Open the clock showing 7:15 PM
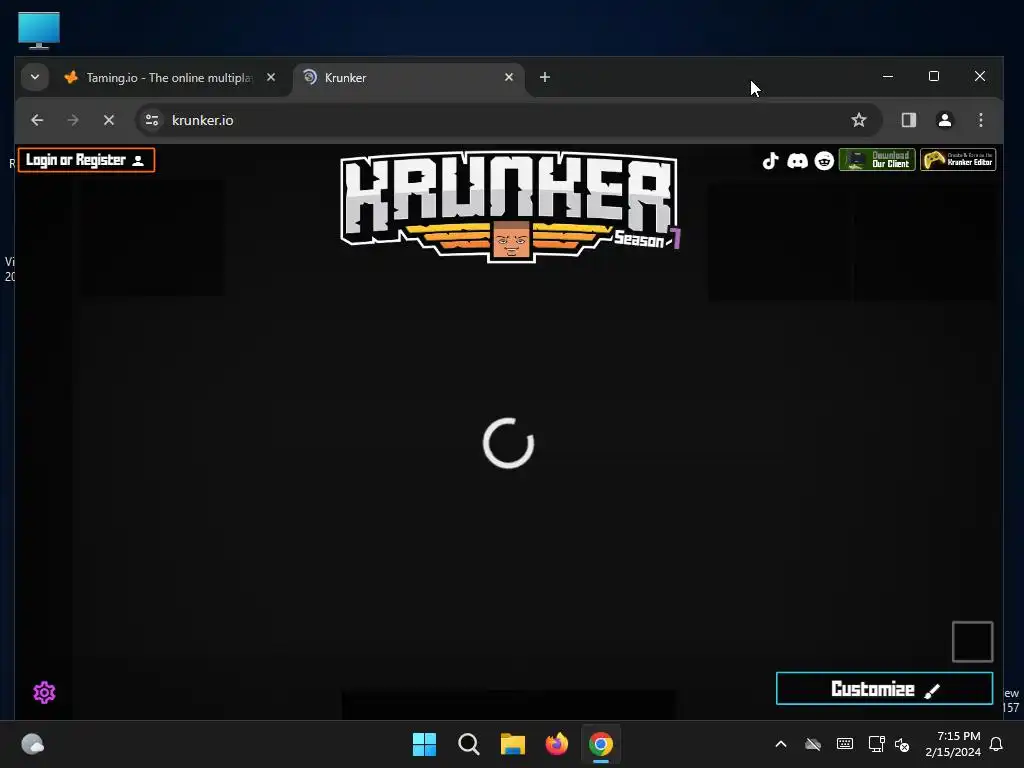 (x=953, y=744)
